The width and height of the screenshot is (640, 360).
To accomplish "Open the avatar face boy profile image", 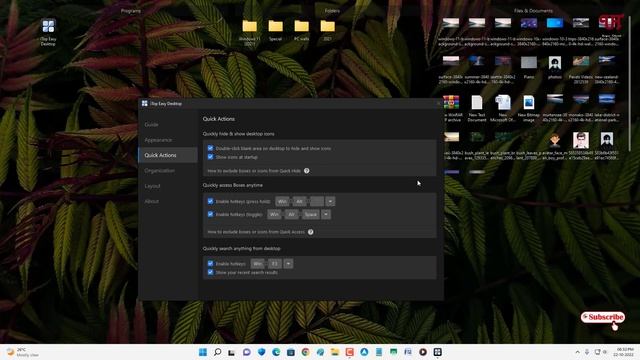I will tap(555, 146).
